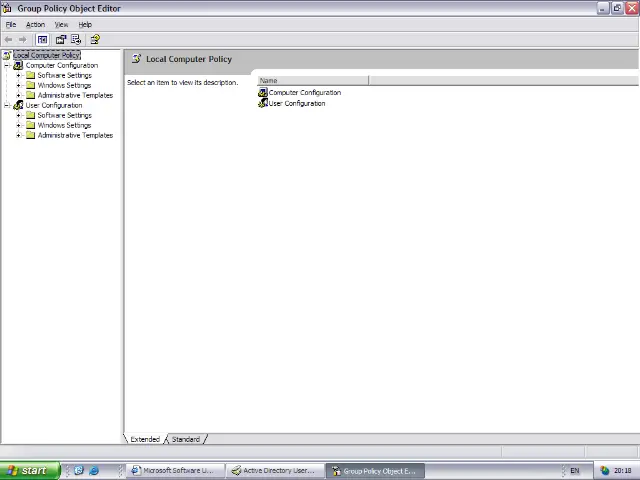Click the first quick launch icon beside Start
Viewport: 640px width, 480px height.
click(x=79, y=471)
